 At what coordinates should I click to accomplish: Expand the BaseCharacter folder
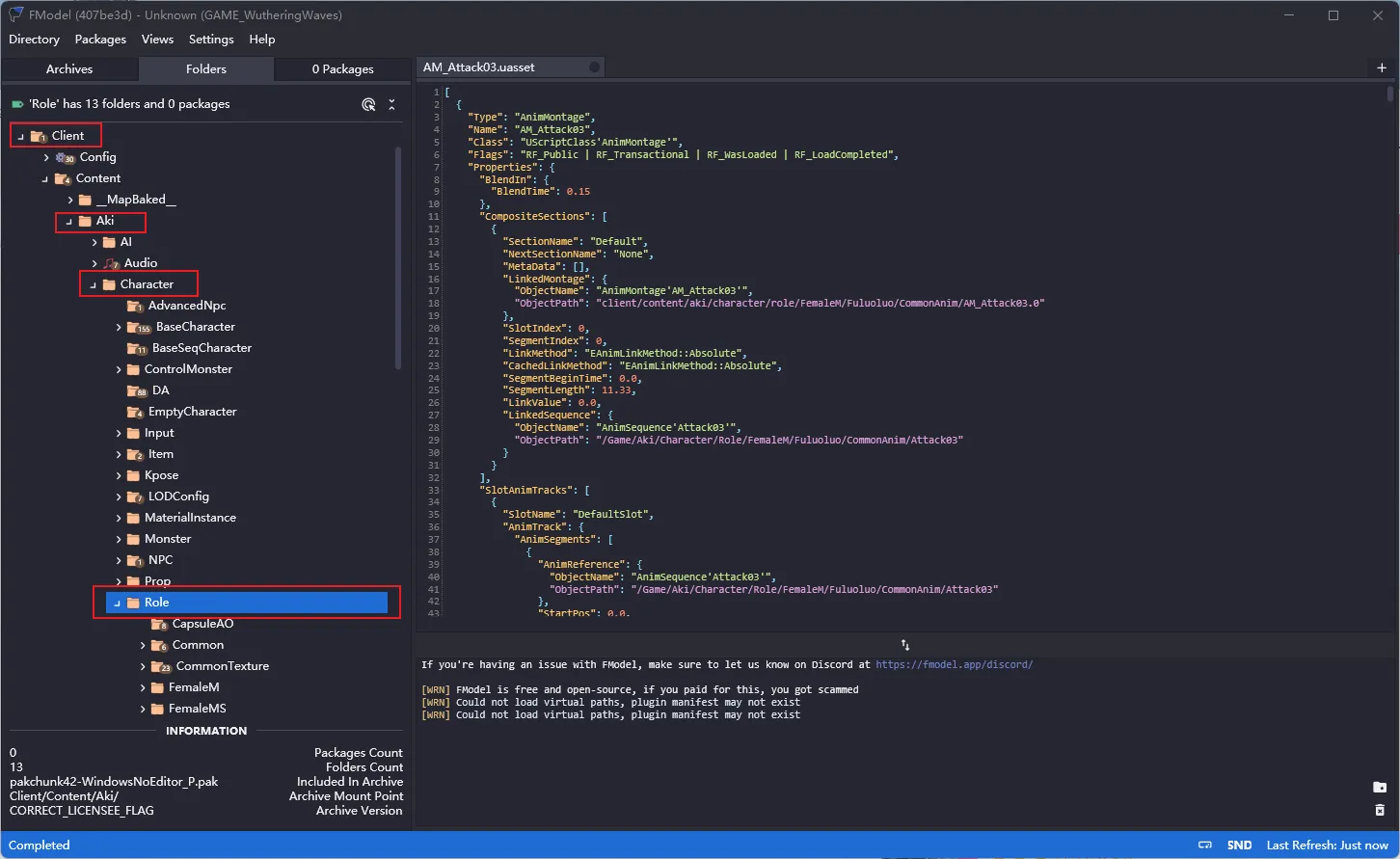(119, 327)
